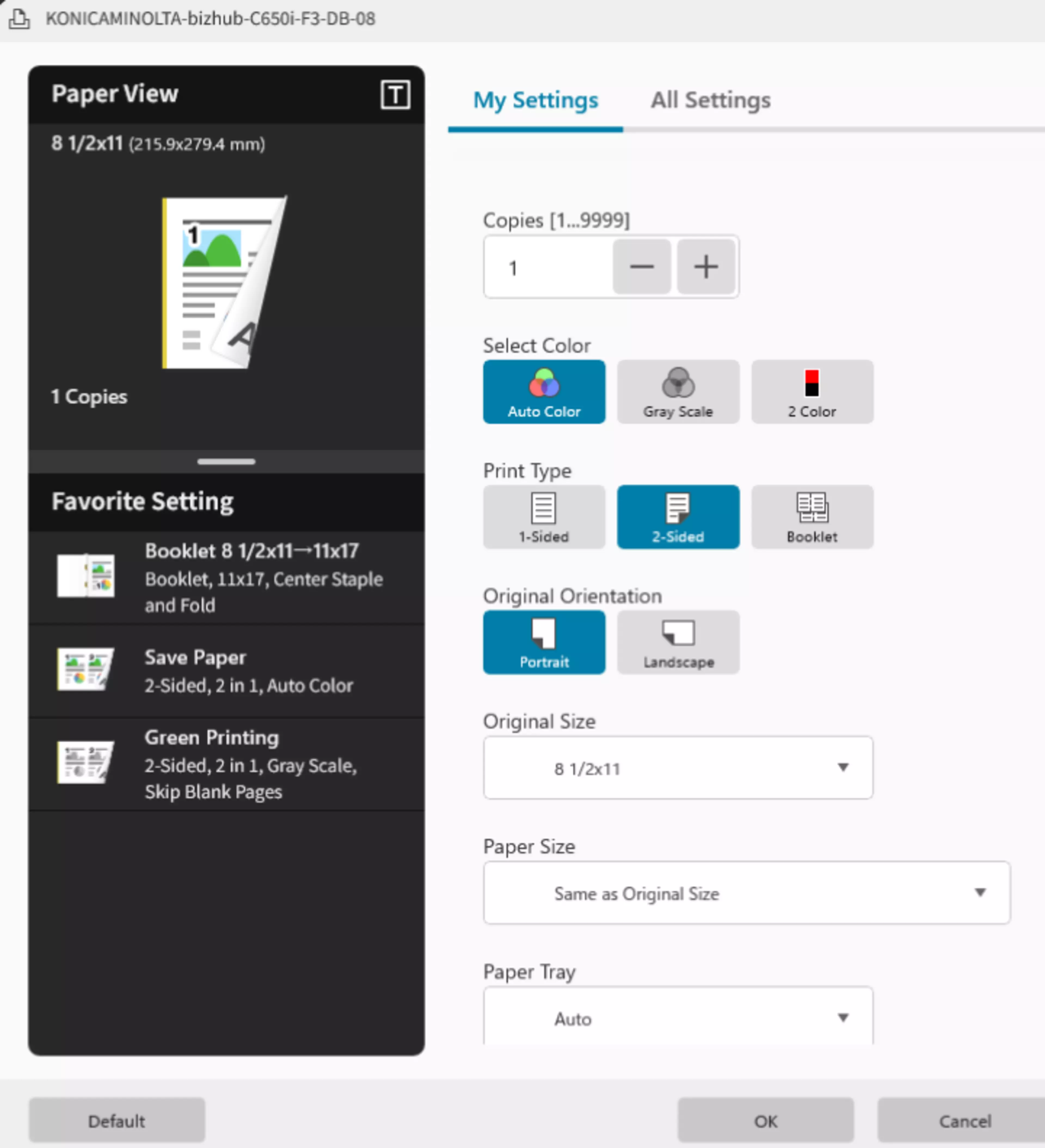The image size is (1045, 1148).
Task: Click the printer icon next to the device name
Action: tap(19, 19)
